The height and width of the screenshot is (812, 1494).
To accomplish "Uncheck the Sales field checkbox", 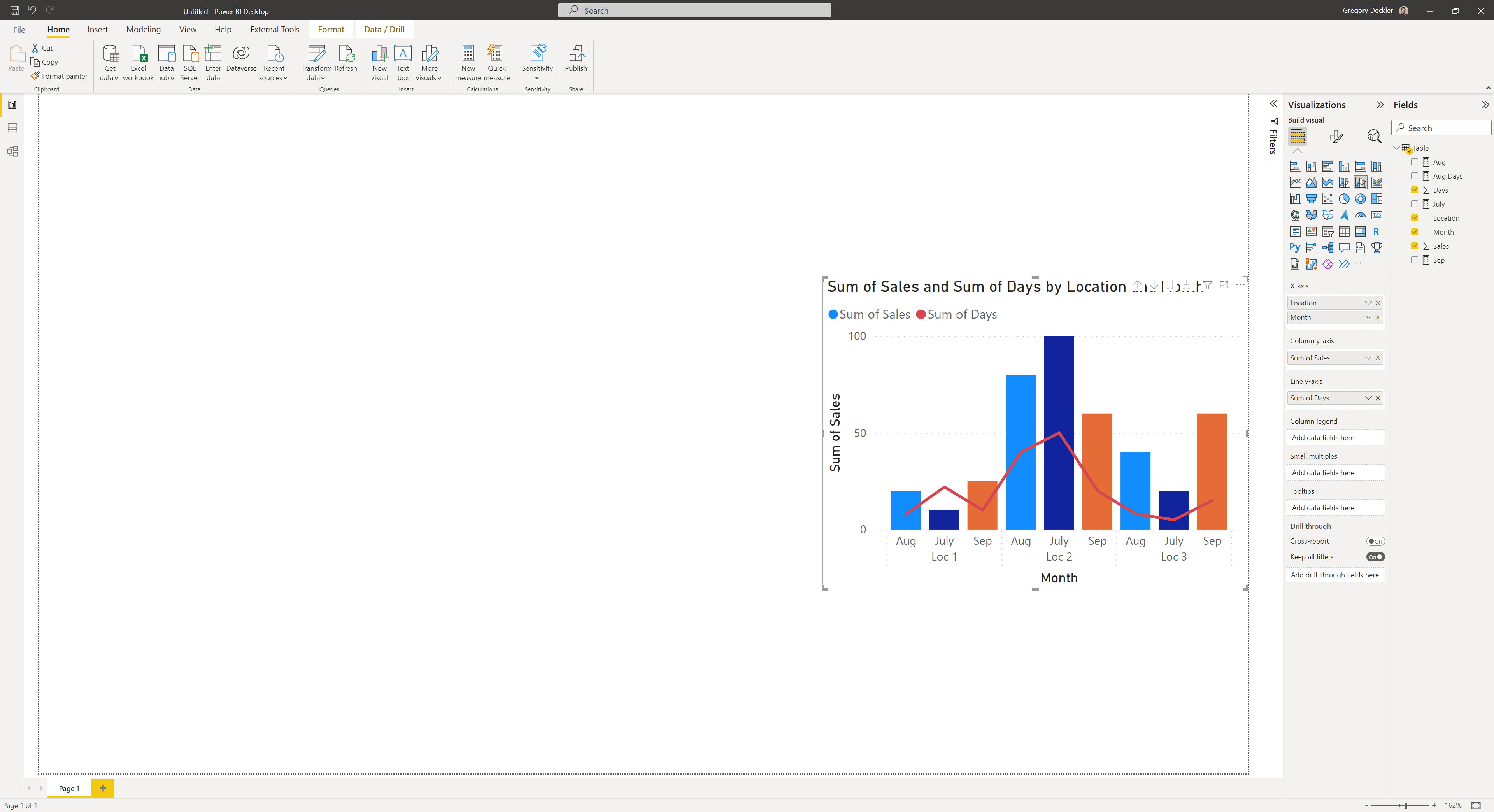I will pos(1415,246).
